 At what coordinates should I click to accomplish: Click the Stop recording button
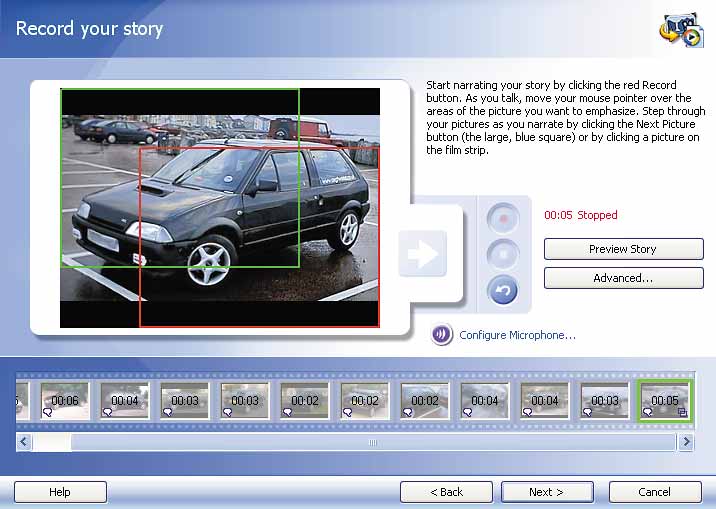coord(503,254)
